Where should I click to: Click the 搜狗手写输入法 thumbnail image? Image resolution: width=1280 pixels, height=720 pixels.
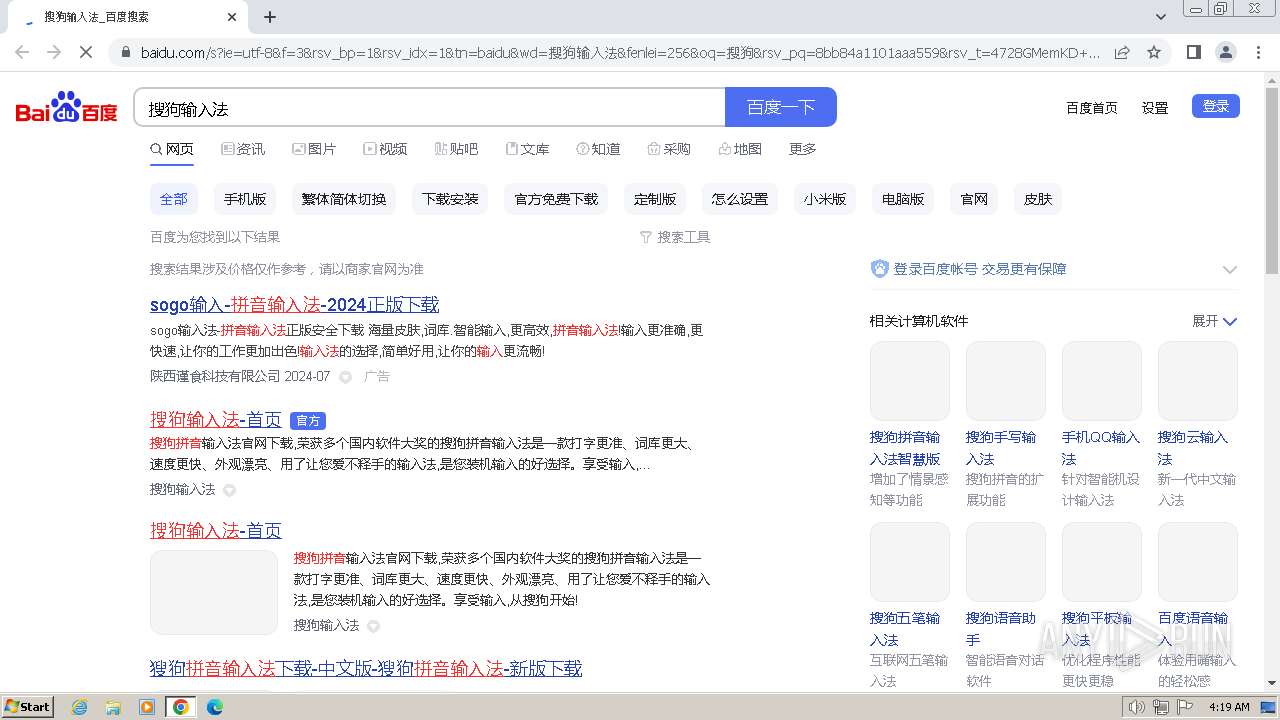pos(1006,381)
